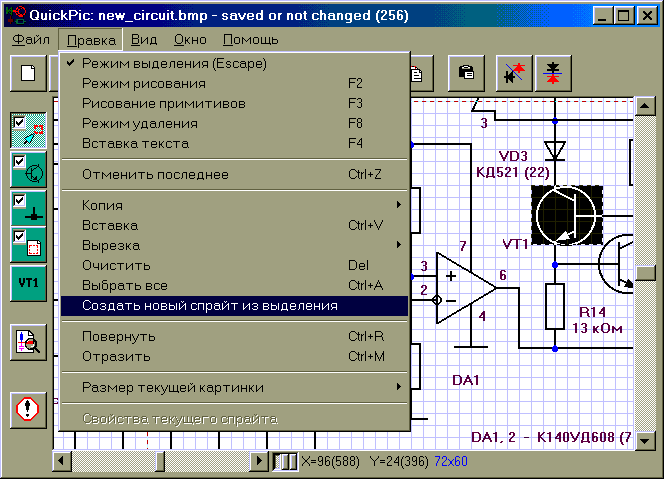Click the mirror/flip sprite toolbar icon
The height and width of the screenshot is (479, 664).
(552, 74)
